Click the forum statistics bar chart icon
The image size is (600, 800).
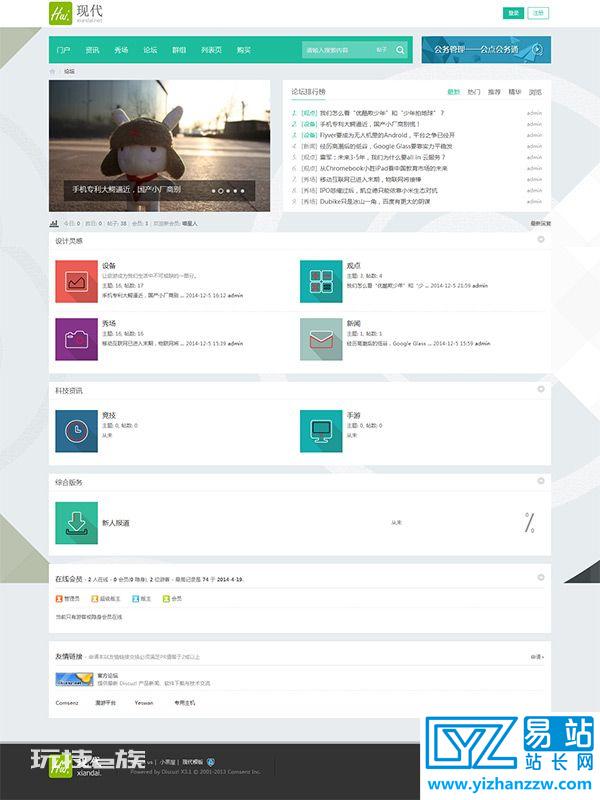54,223
